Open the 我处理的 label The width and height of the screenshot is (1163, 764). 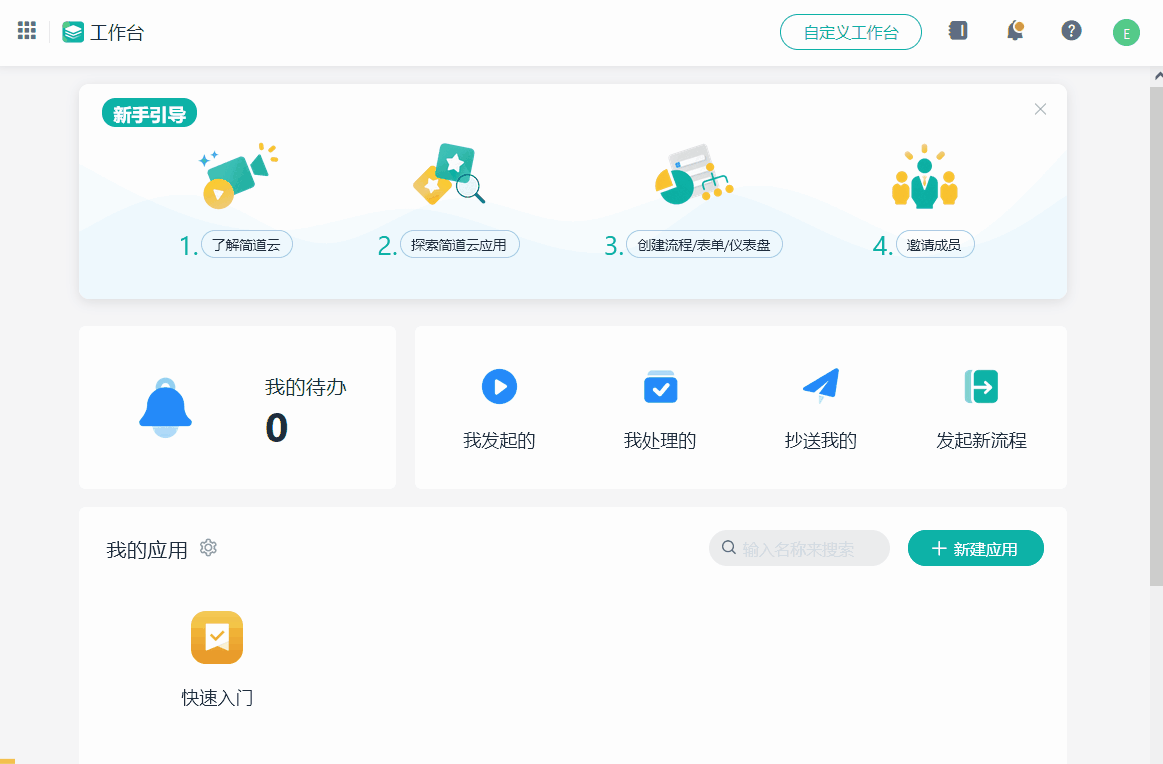tap(660, 441)
